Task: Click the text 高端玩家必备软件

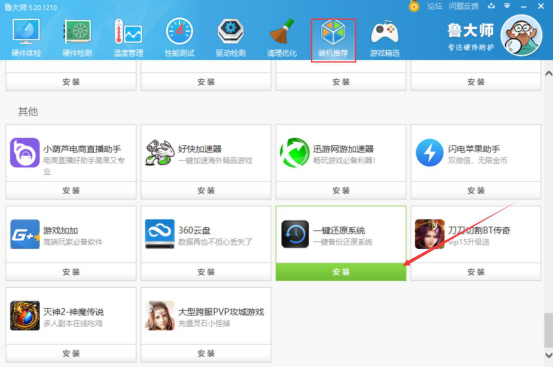Action: [73, 242]
